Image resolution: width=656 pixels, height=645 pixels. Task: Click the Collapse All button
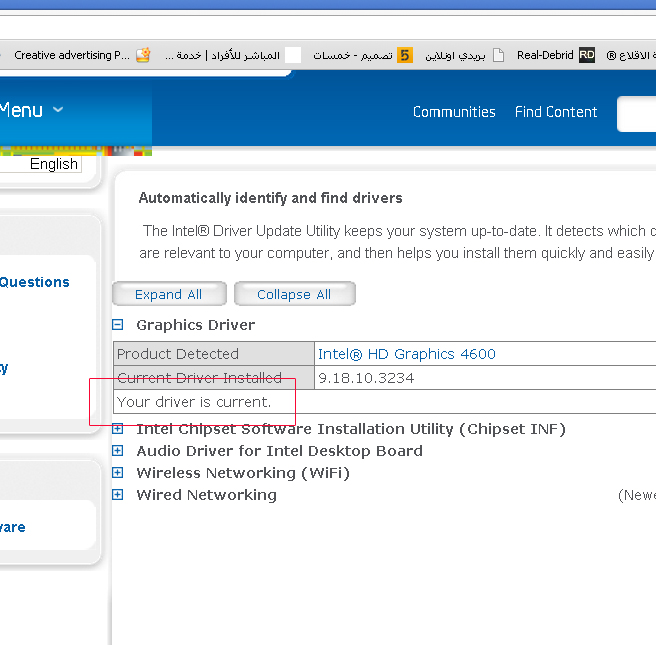tap(295, 294)
